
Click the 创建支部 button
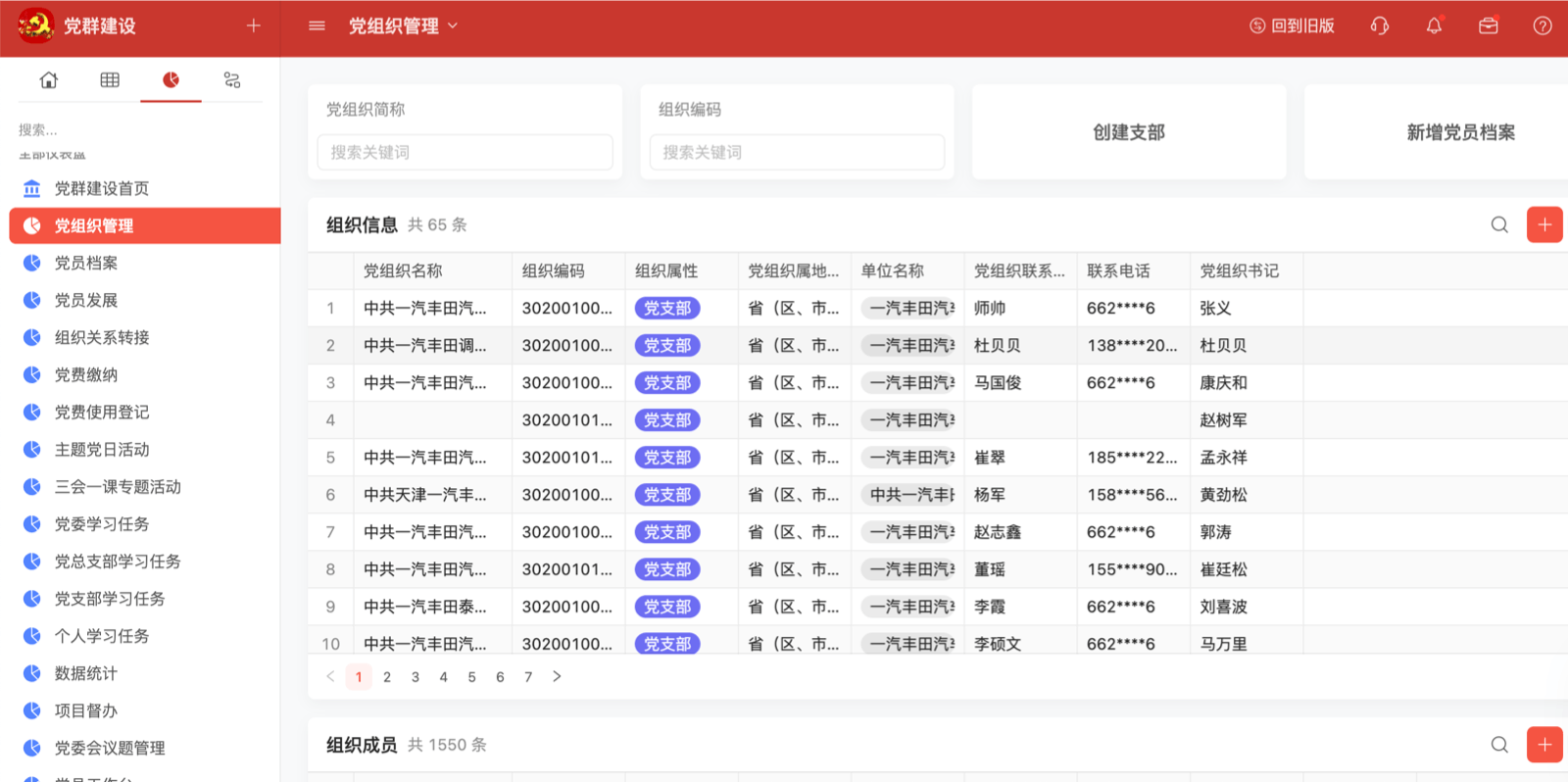tap(1129, 132)
